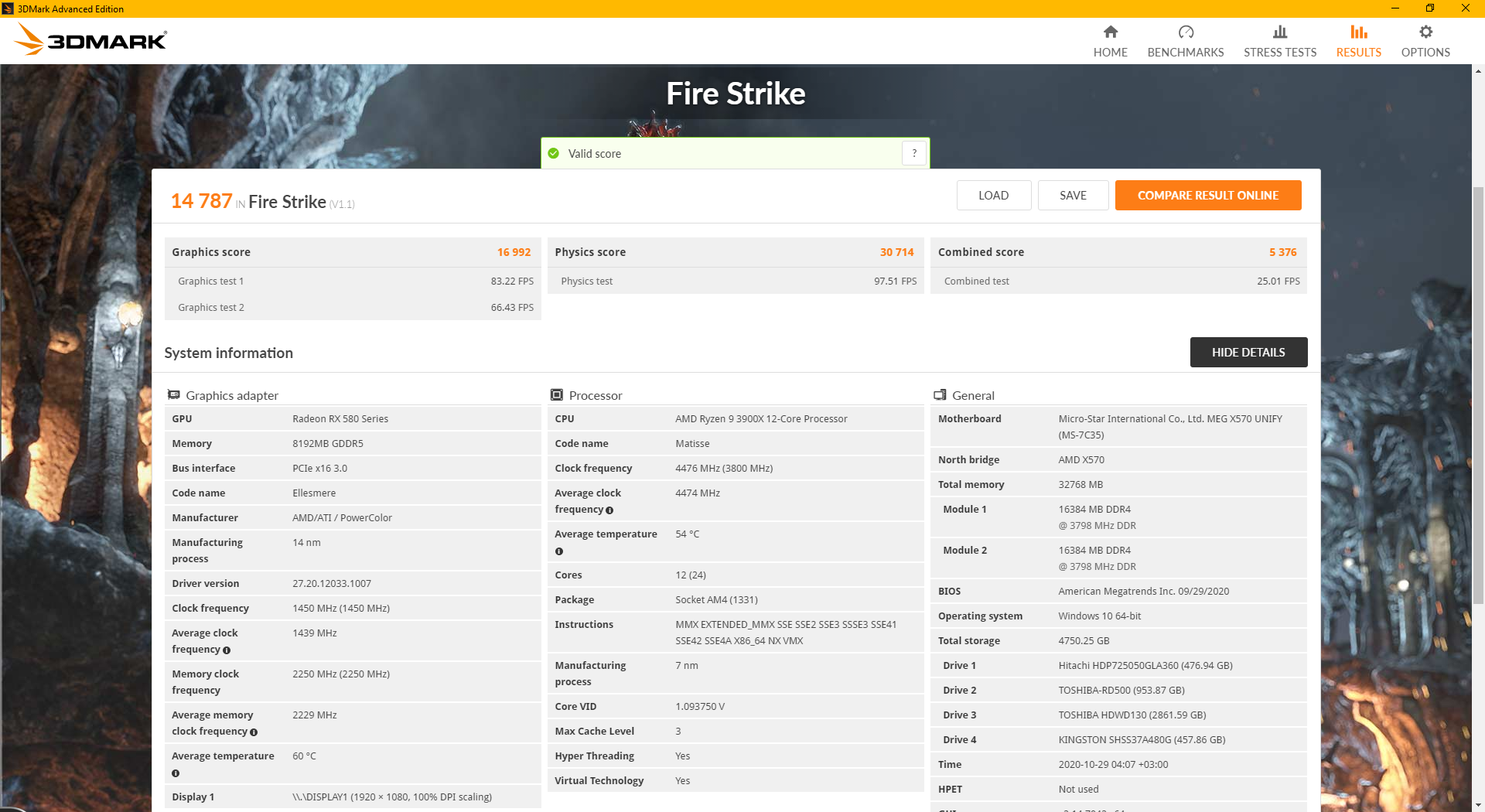Viewport: 1485px width, 812px height.
Task: Click the GPU Memory value 8192MB GDDR5
Action: pyautogui.click(x=328, y=444)
